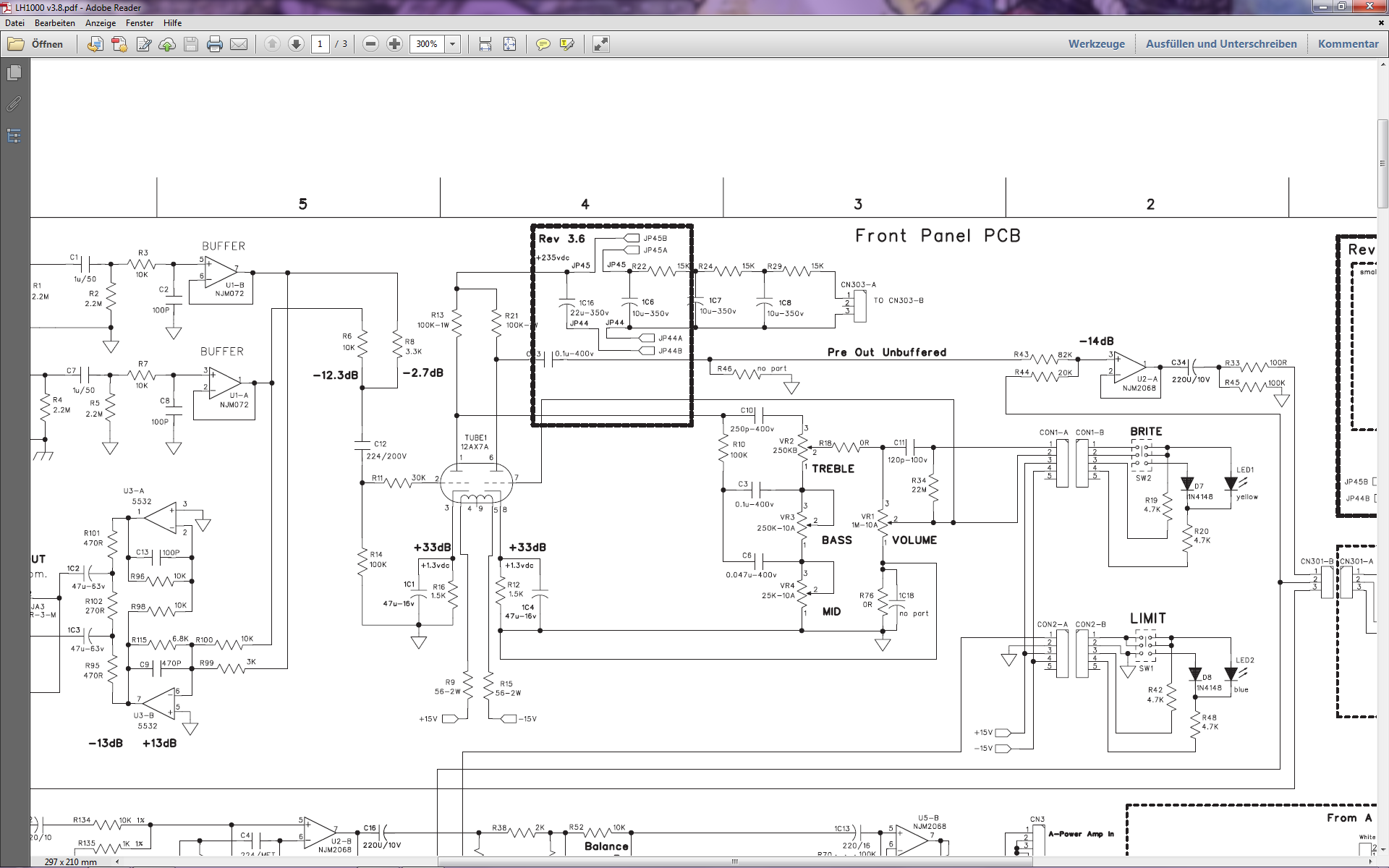Viewport: 1389px width, 868px height.
Task: Select the highlight text tool
Action: pyautogui.click(x=567, y=44)
